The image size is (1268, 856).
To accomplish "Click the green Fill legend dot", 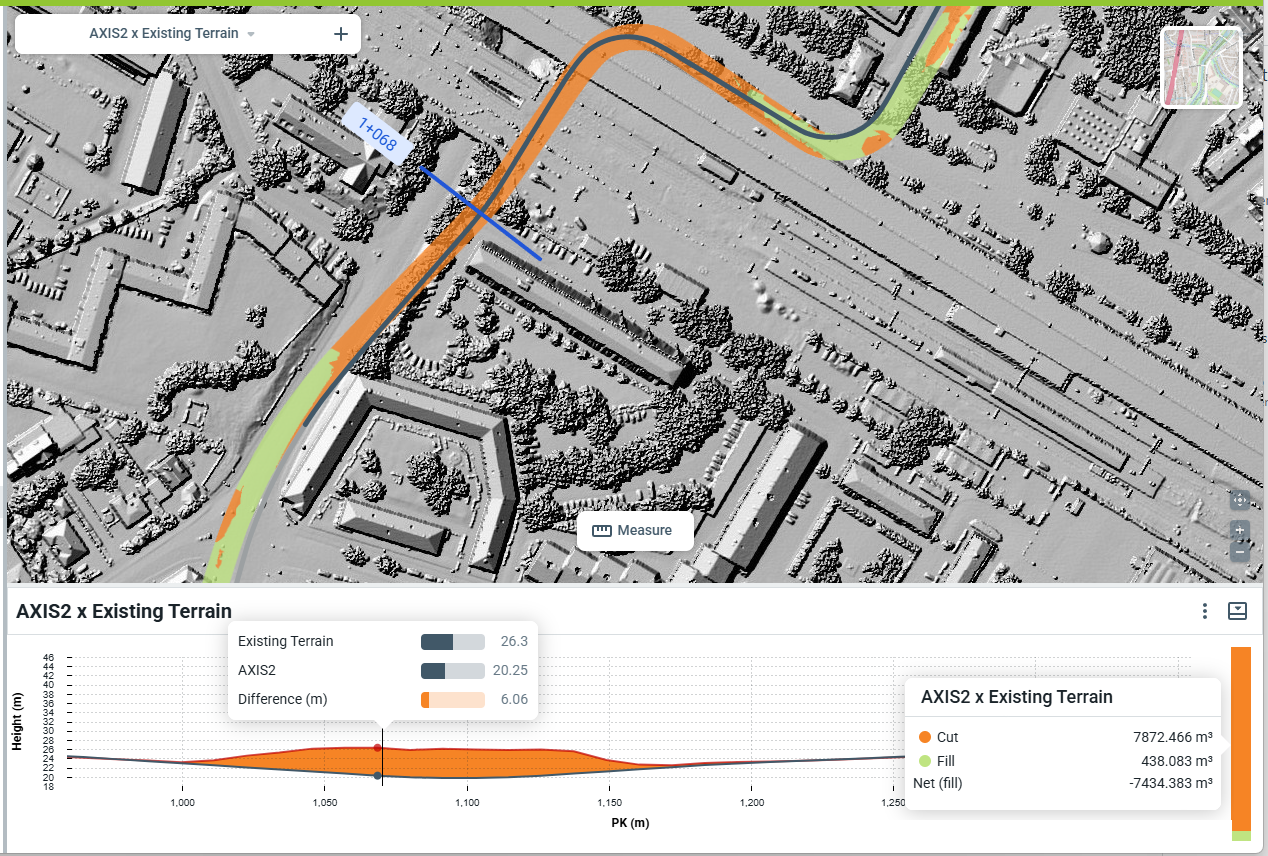I will coord(924,761).
